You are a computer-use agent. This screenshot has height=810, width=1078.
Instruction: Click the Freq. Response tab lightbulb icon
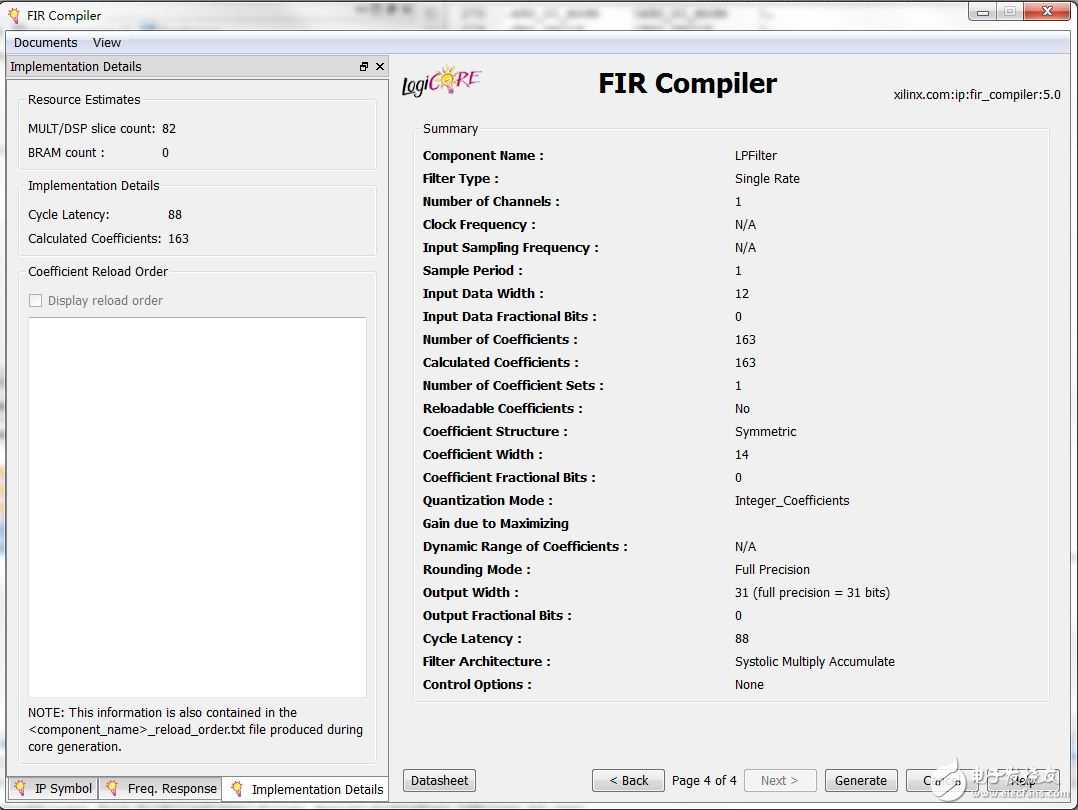(x=112, y=787)
